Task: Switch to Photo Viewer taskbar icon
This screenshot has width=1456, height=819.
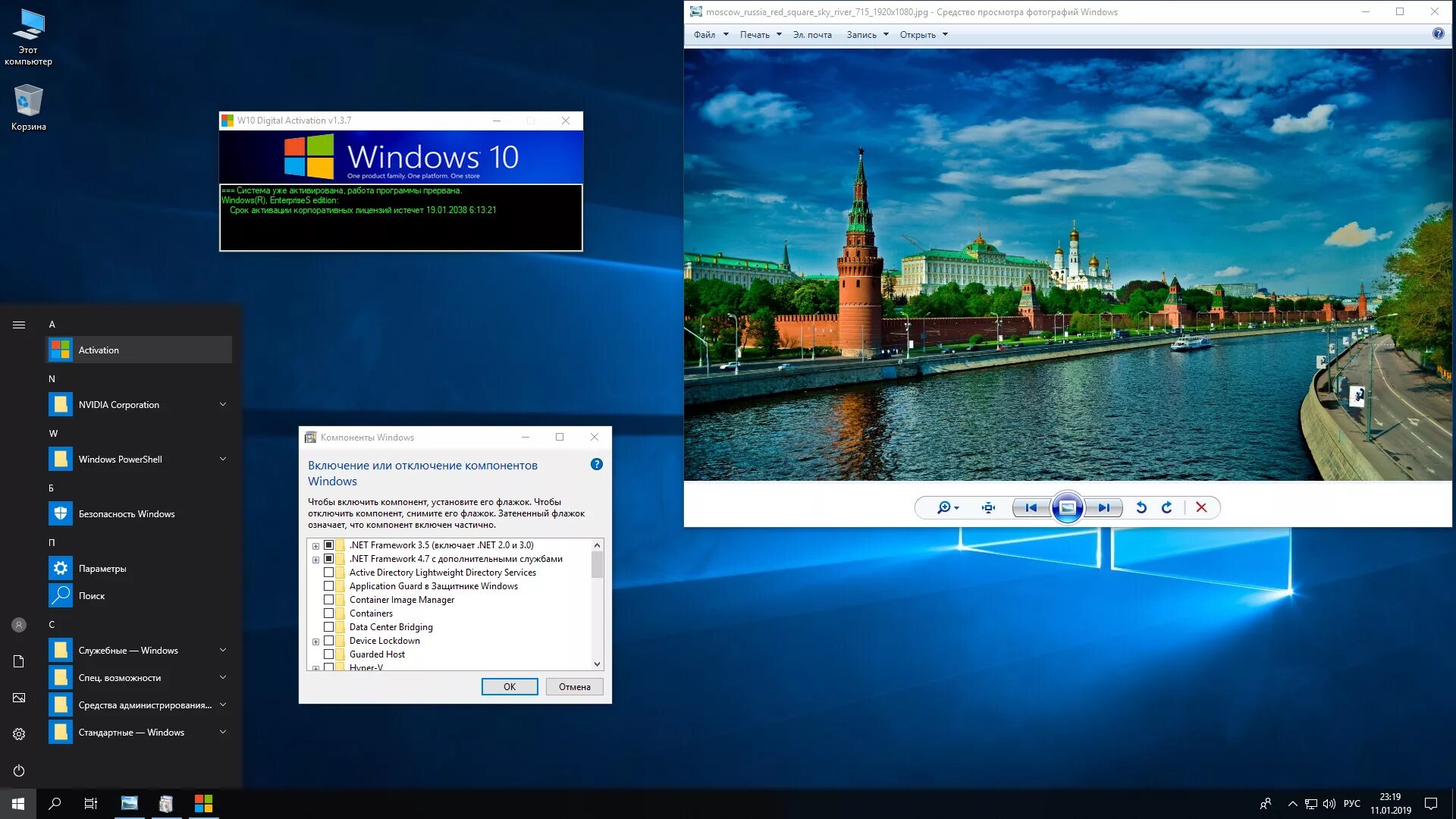Action: tap(130, 804)
